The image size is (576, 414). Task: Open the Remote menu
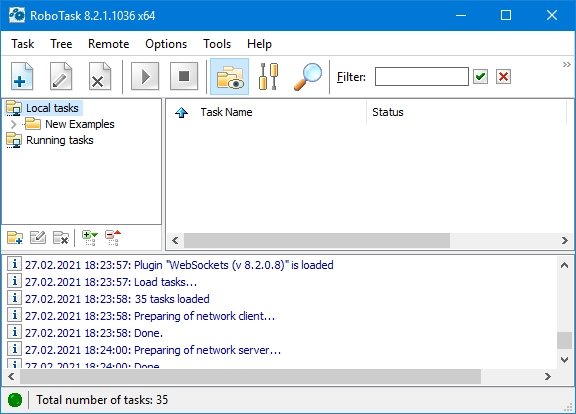[108, 44]
